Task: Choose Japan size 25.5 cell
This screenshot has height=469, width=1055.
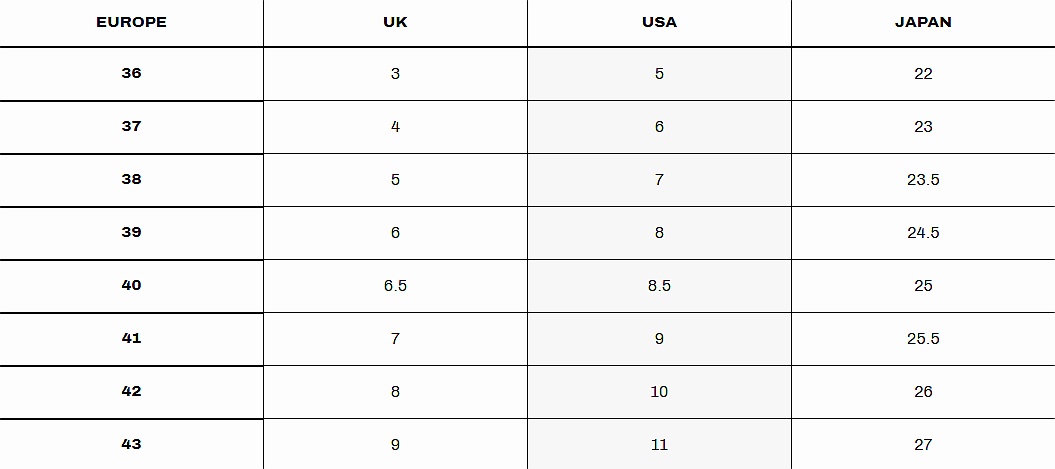Action: pyautogui.click(x=923, y=339)
